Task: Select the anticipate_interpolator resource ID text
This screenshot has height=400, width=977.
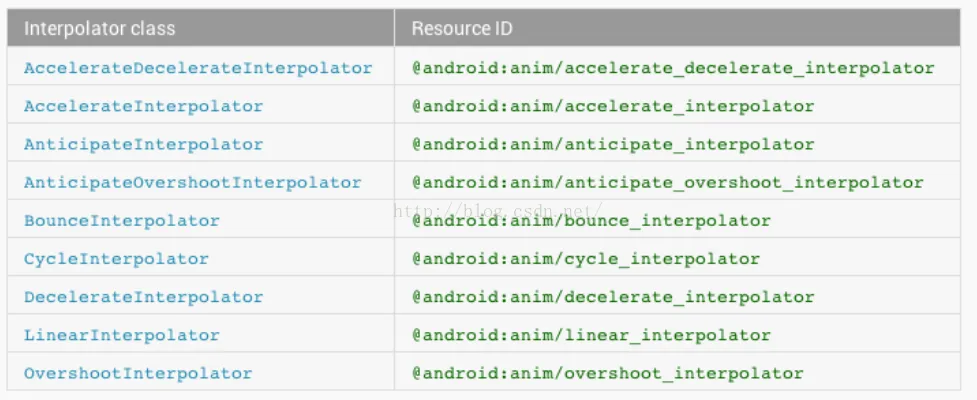Action: (613, 145)
